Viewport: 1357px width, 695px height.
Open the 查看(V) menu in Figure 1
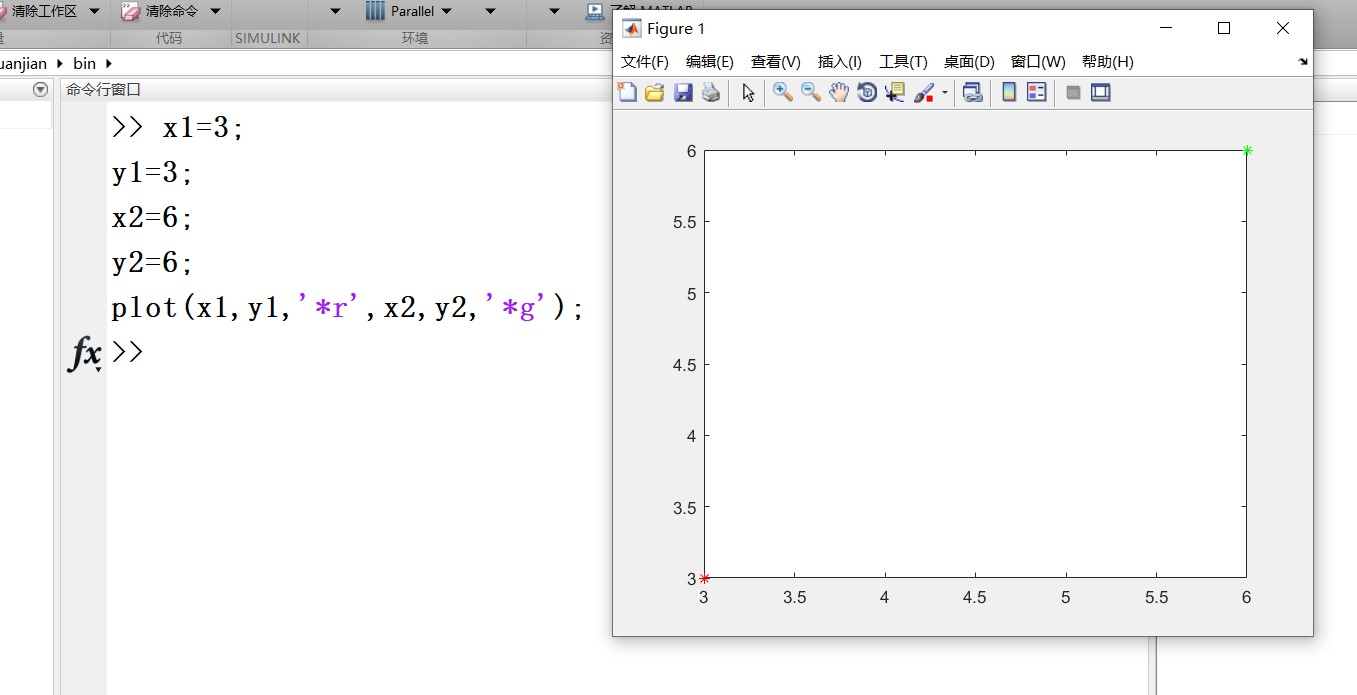(776, 62)
